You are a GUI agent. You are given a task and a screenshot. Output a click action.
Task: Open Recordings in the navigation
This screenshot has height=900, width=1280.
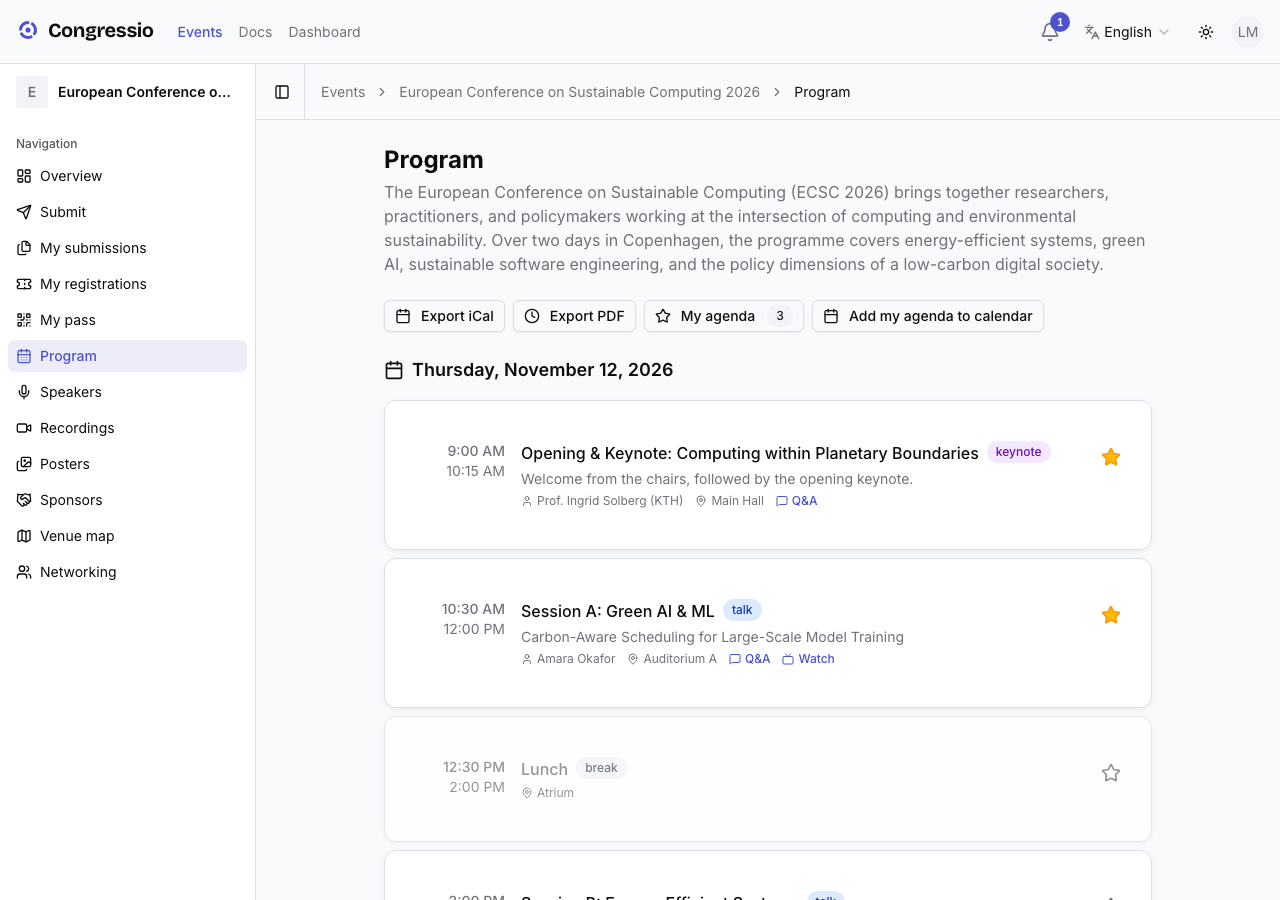click(127, 428)
